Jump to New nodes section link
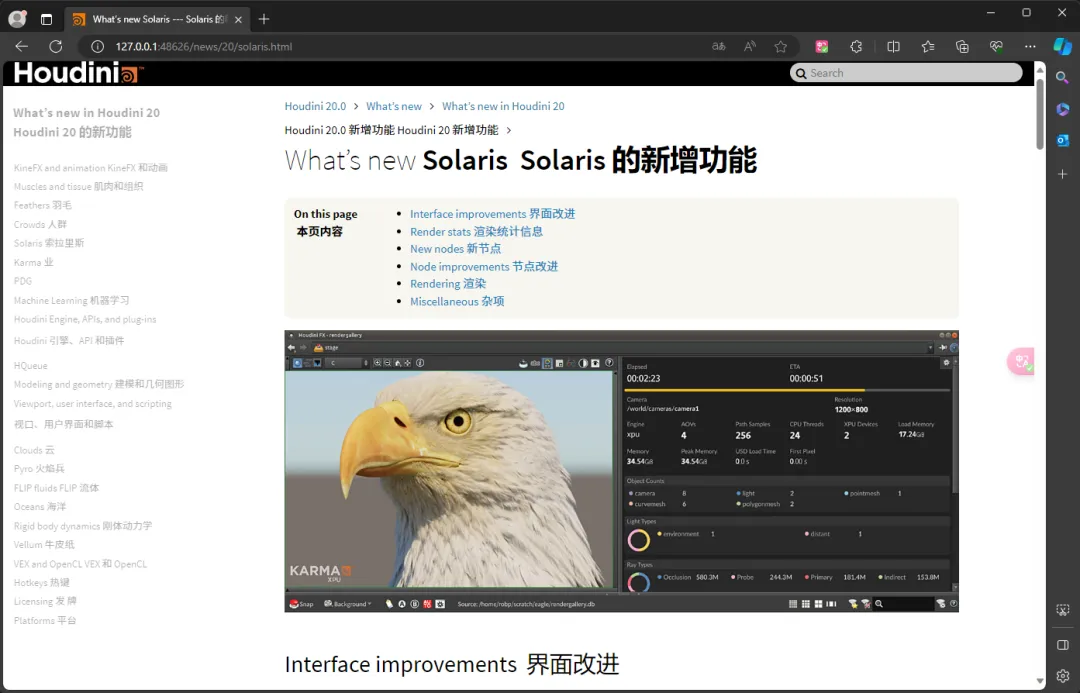Image resolution: width=1080 pixels, height=693 pixels. click(x=455, y=249)
